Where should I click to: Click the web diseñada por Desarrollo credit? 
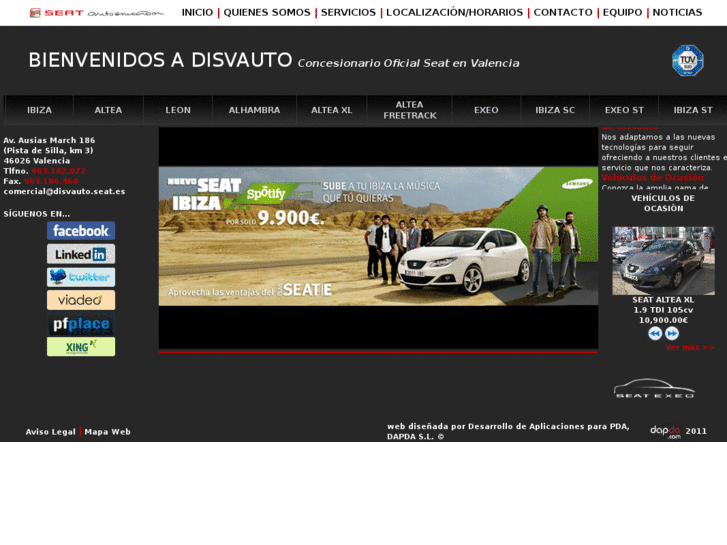pos(508,431)
